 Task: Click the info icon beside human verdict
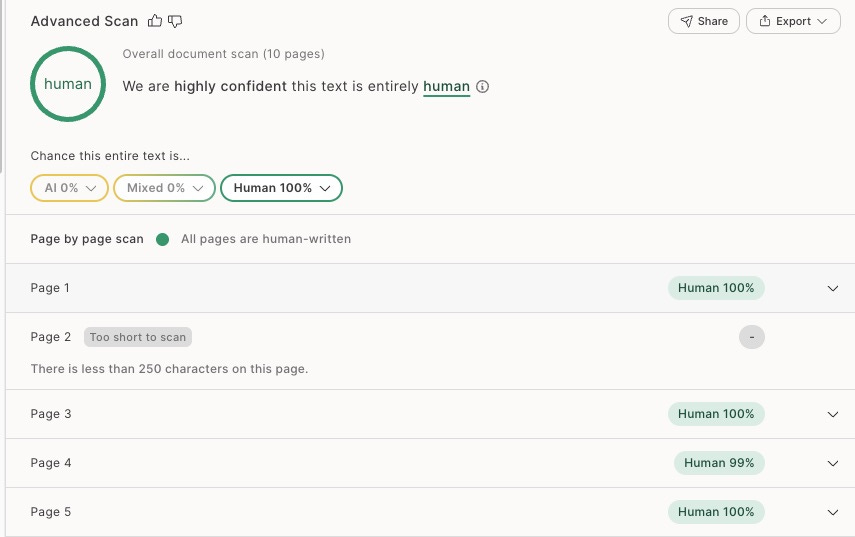point(483,87)
